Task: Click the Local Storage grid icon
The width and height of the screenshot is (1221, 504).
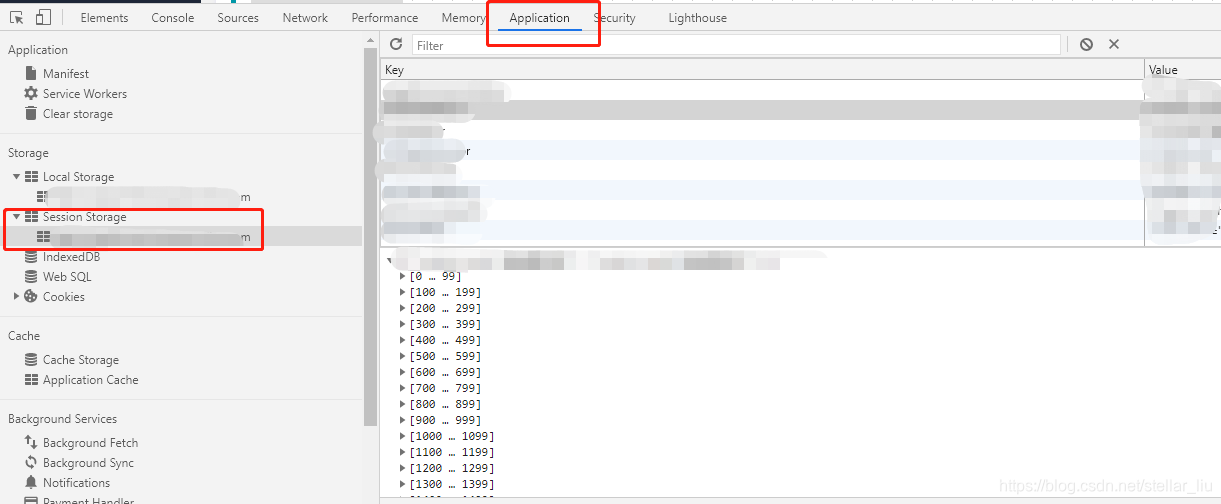Action: 31,177
